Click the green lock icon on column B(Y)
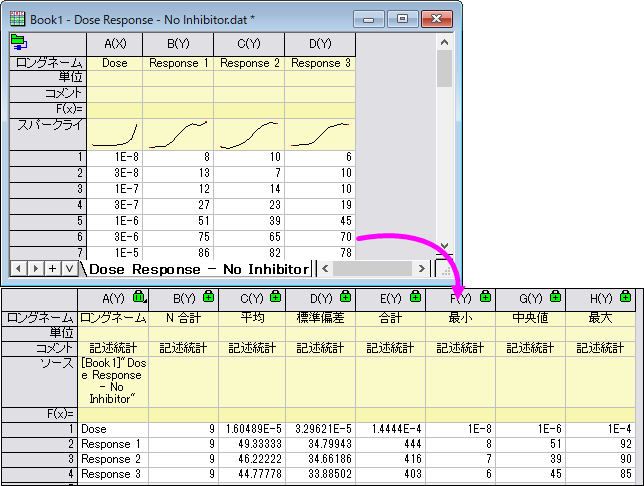This screenshot has height=486, width=644. pyautogui.click(x=209, y=296)
